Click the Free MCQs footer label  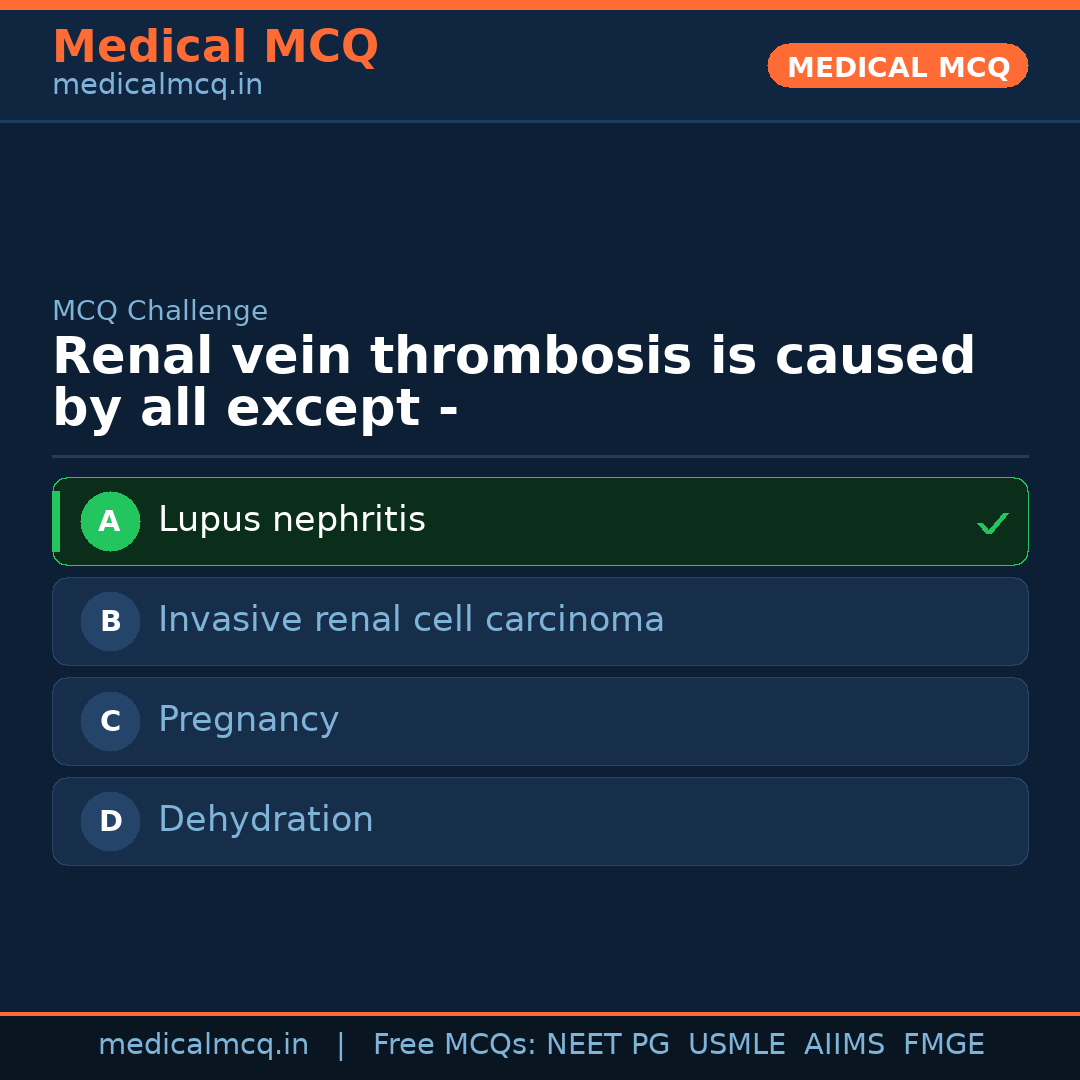454,1045
